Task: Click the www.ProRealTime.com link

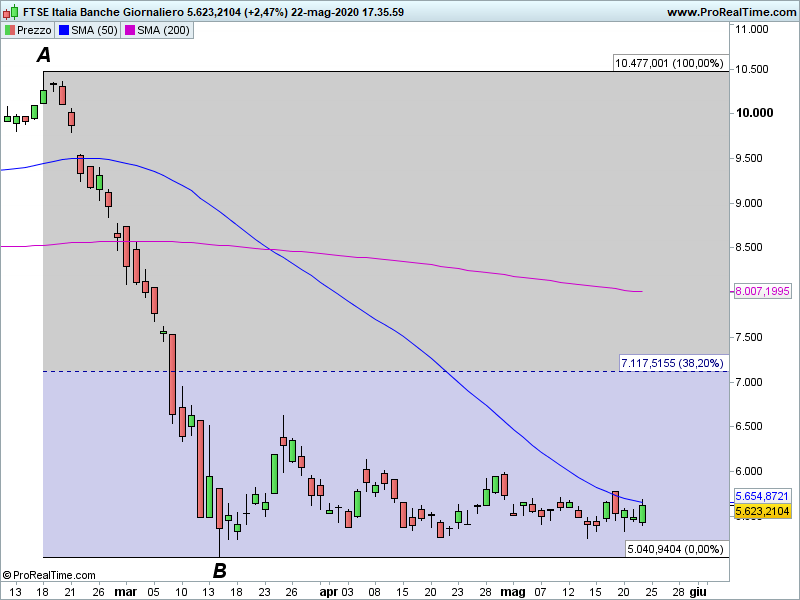Action: [731, 12]
